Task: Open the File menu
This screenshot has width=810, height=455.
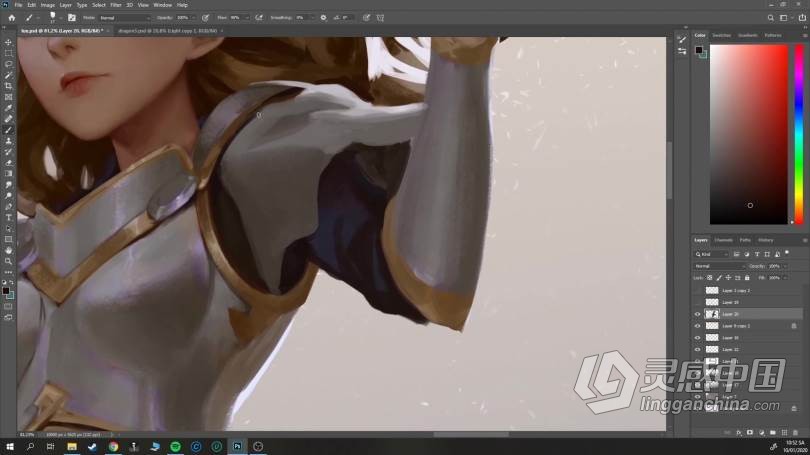Action: point(18,5)
